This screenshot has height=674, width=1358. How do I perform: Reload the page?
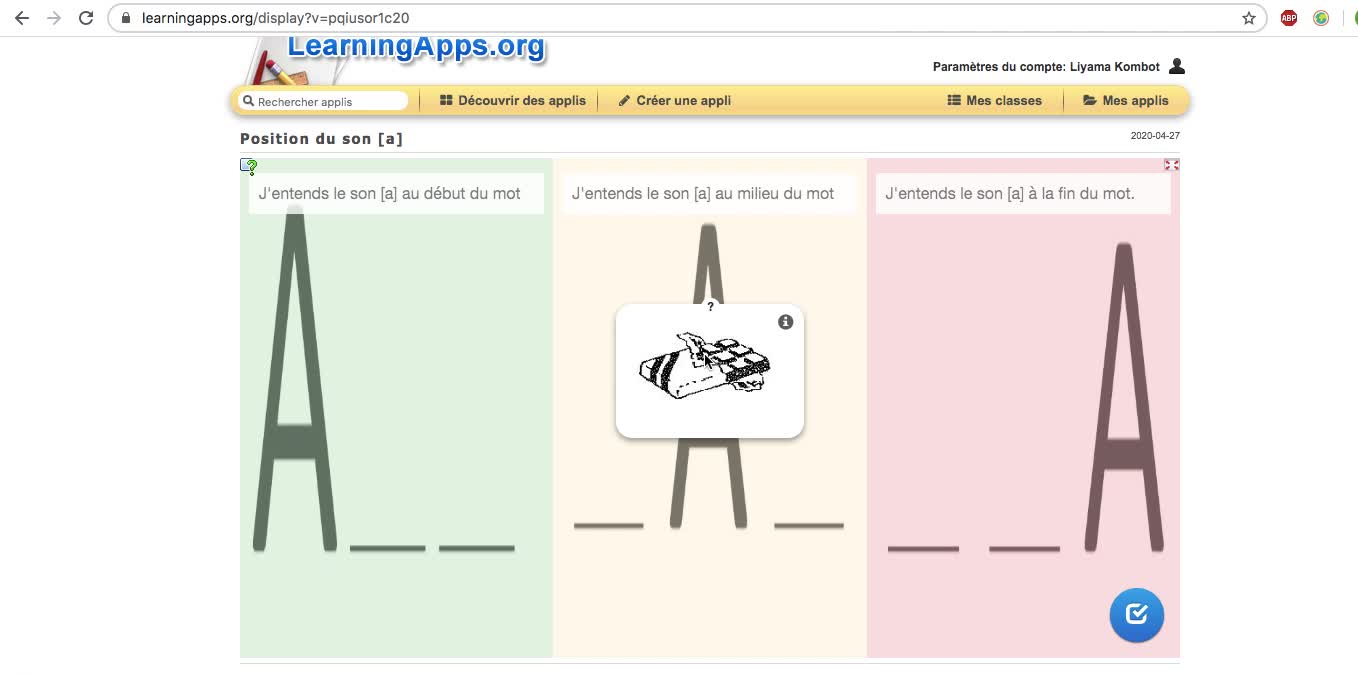coord(86,18)
